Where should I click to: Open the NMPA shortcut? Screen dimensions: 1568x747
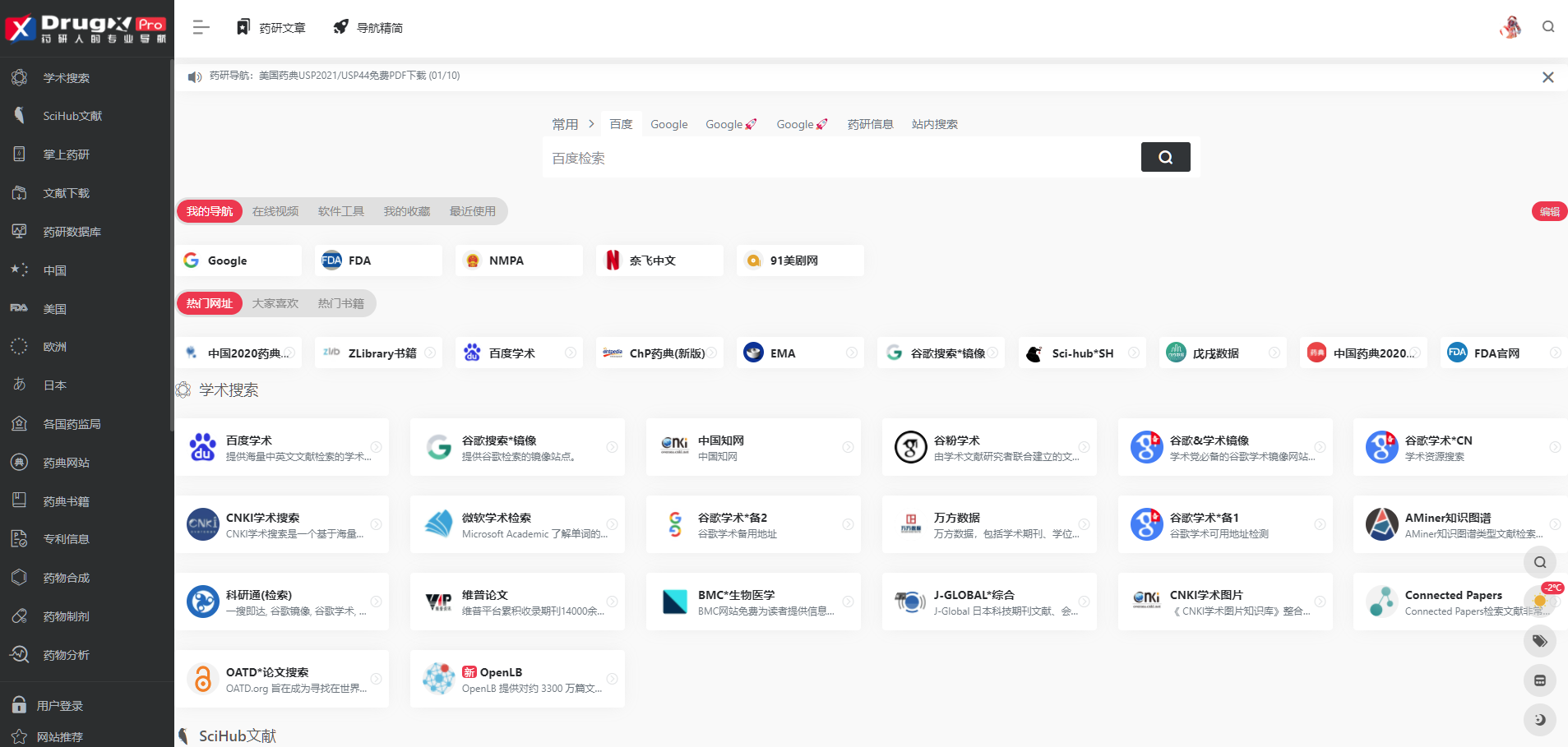click(x=519, y=261)
